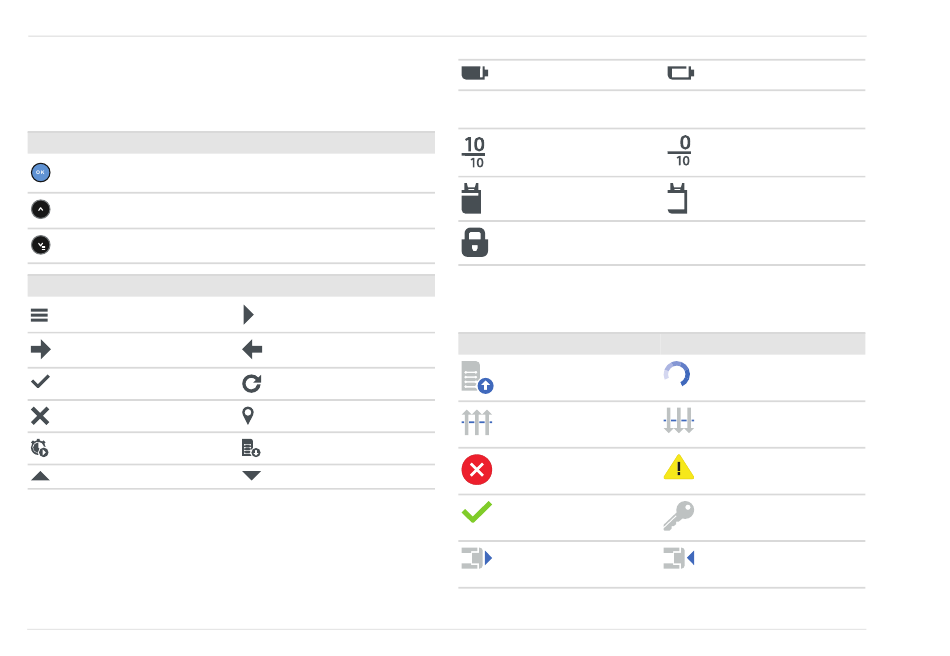The image size is (950, 656).
Task: Click the blue OK button icon
Action: [41, 173]
